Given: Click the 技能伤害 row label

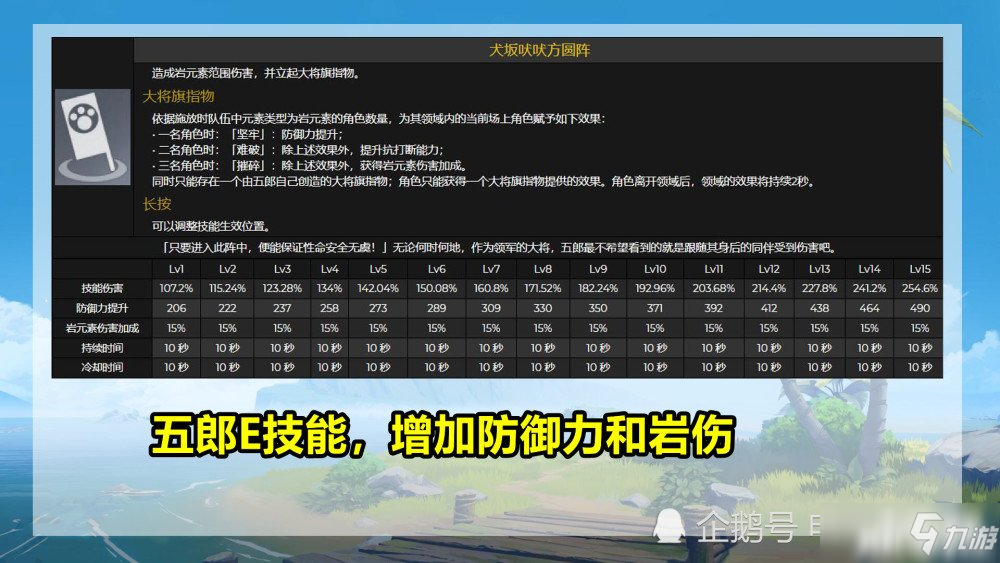Looking at the screenshot, I should (102, 289).
